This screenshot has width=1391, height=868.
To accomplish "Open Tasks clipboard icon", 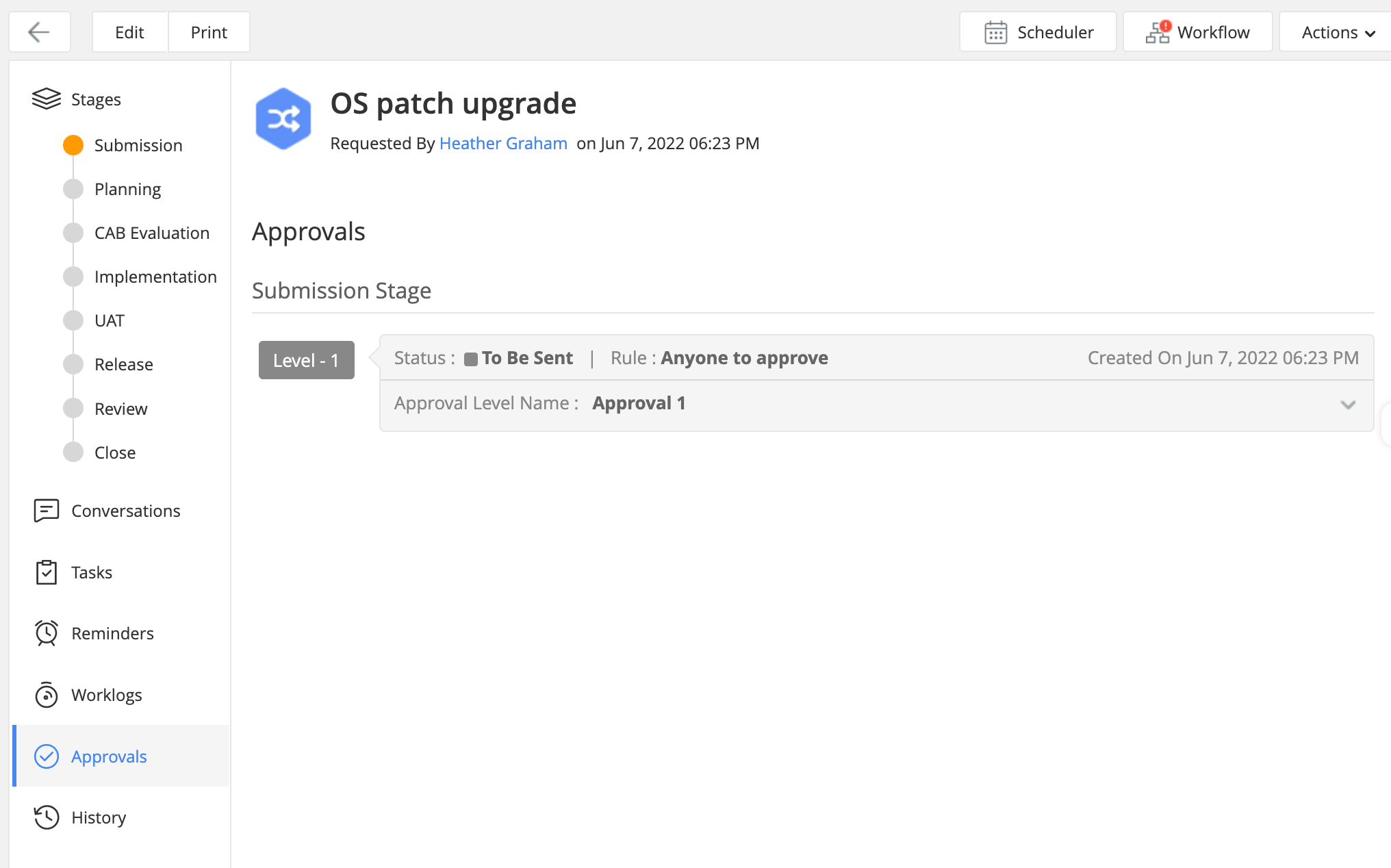I will tap(47, 572).
